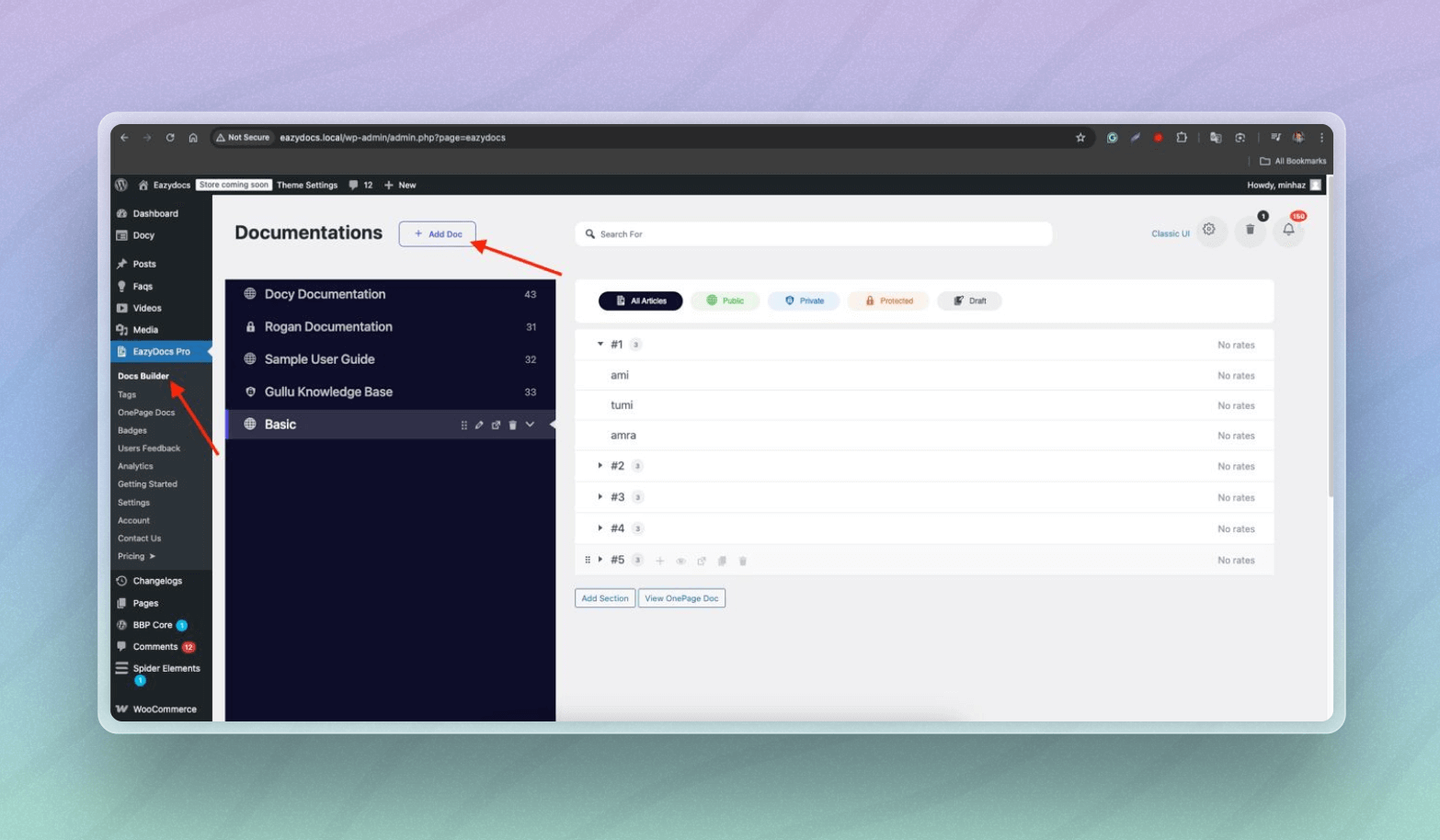Duplicate section #5 with the copy icon

click(x=722, y=561)
